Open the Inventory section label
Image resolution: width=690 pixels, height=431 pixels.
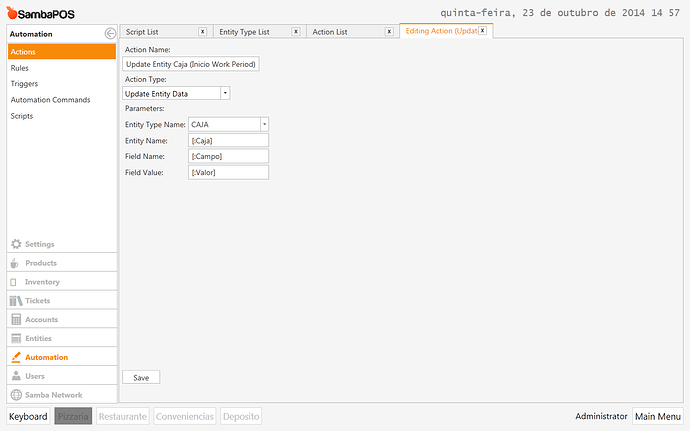pos(42,282)
